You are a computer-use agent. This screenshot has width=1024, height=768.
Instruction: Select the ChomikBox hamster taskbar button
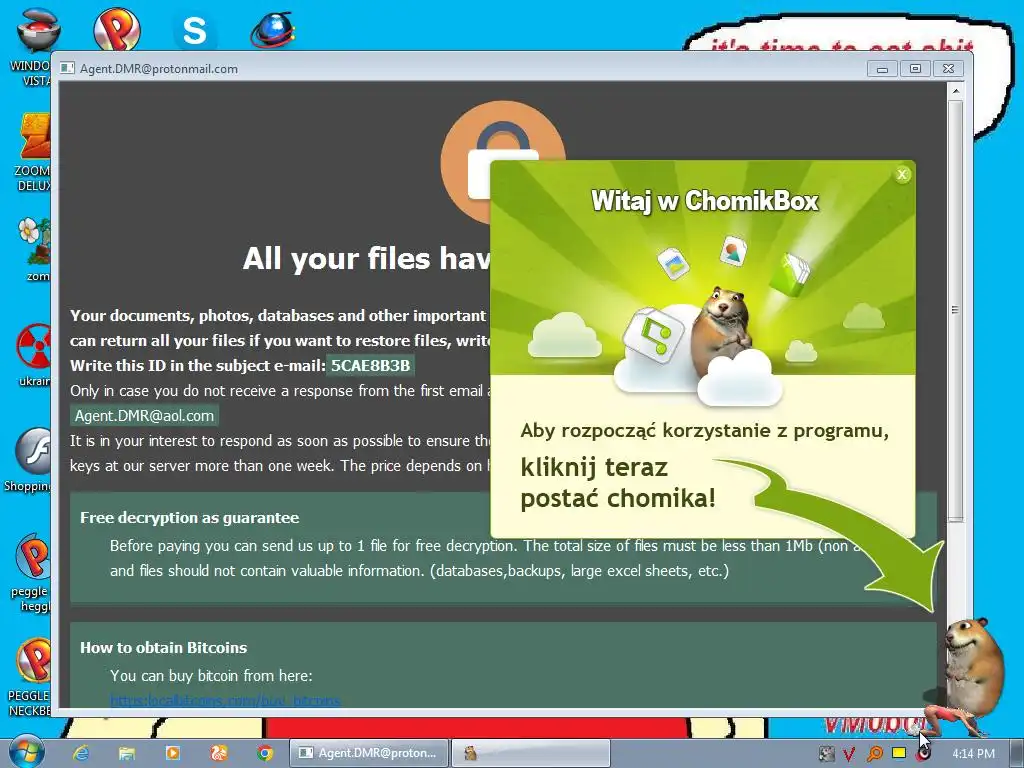coord(531,753)
